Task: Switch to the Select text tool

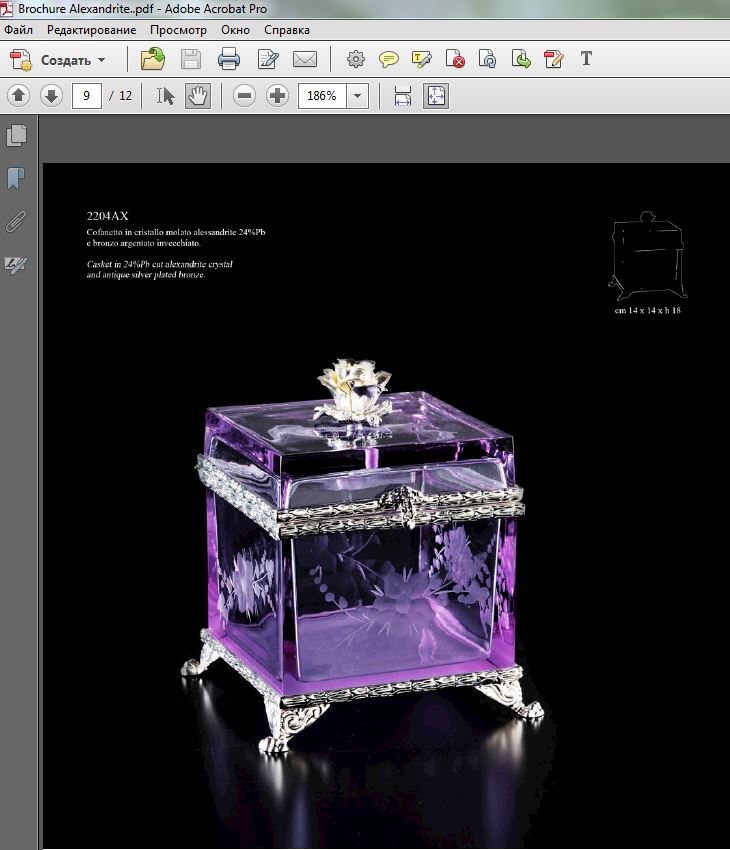Action: click(x=165, y=96)
